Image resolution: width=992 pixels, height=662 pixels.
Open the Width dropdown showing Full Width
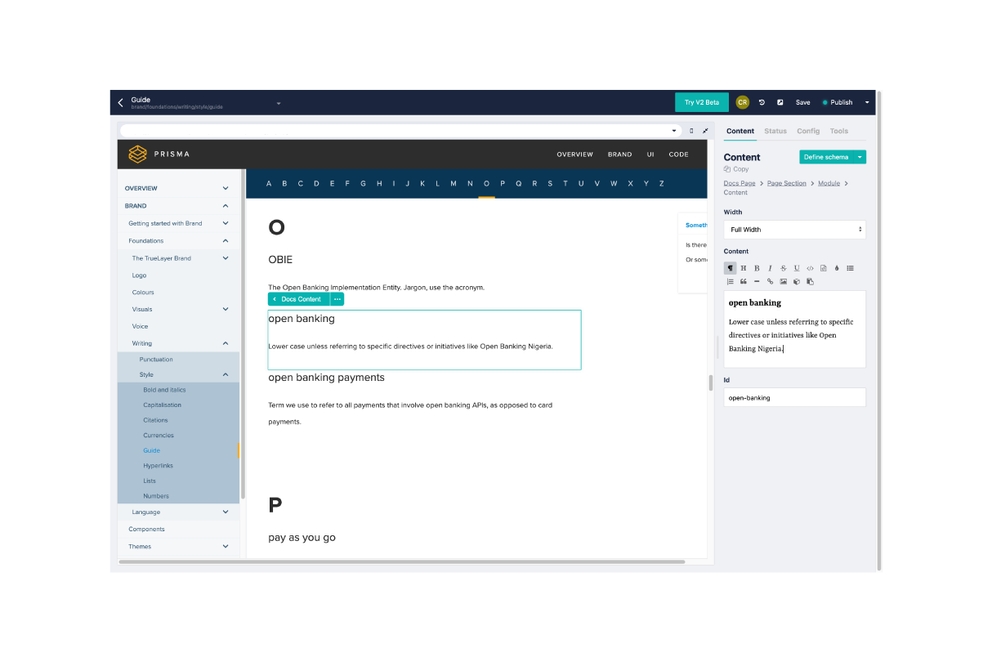point(794,230)
